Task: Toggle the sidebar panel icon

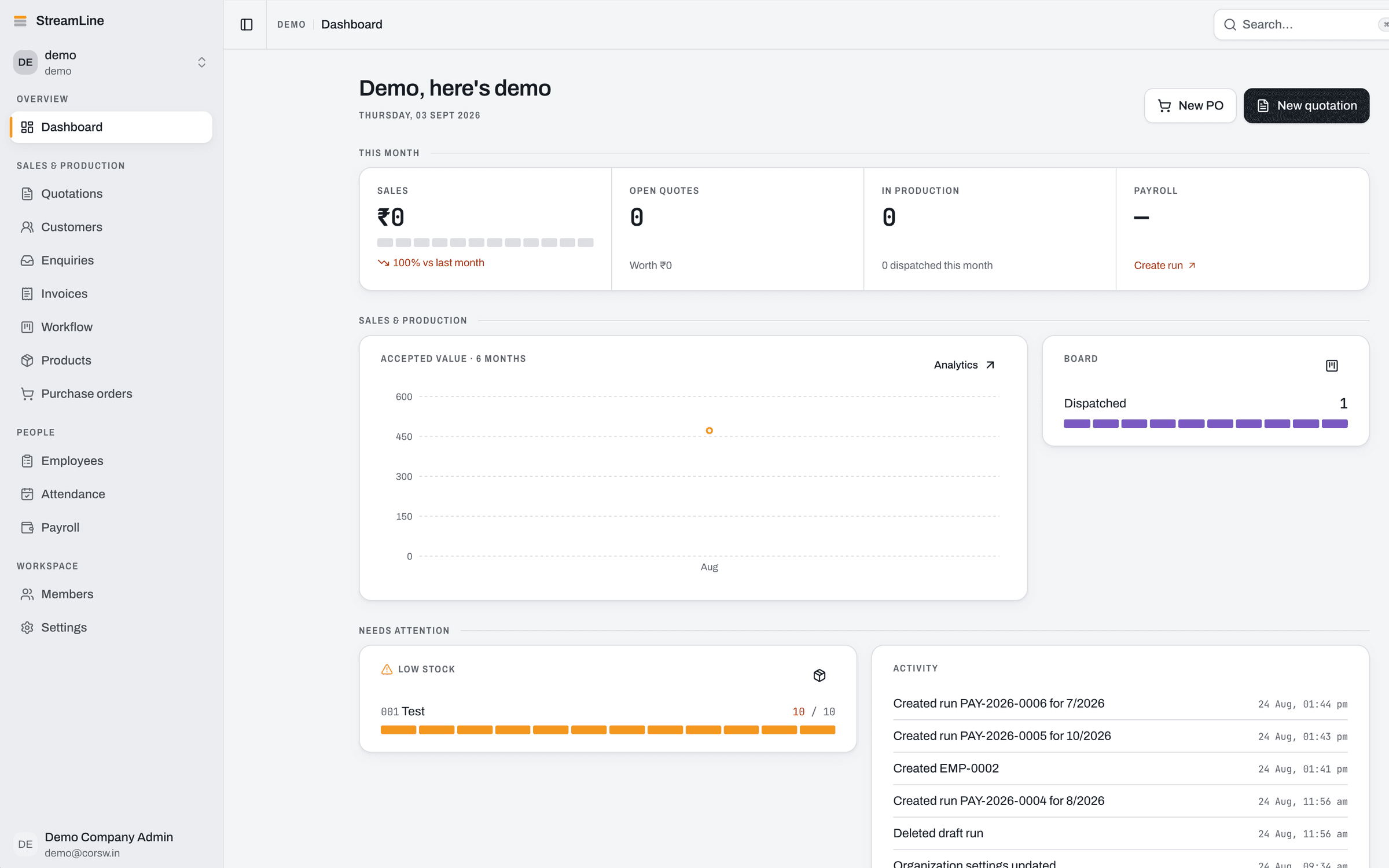Action: click(247, 24)
